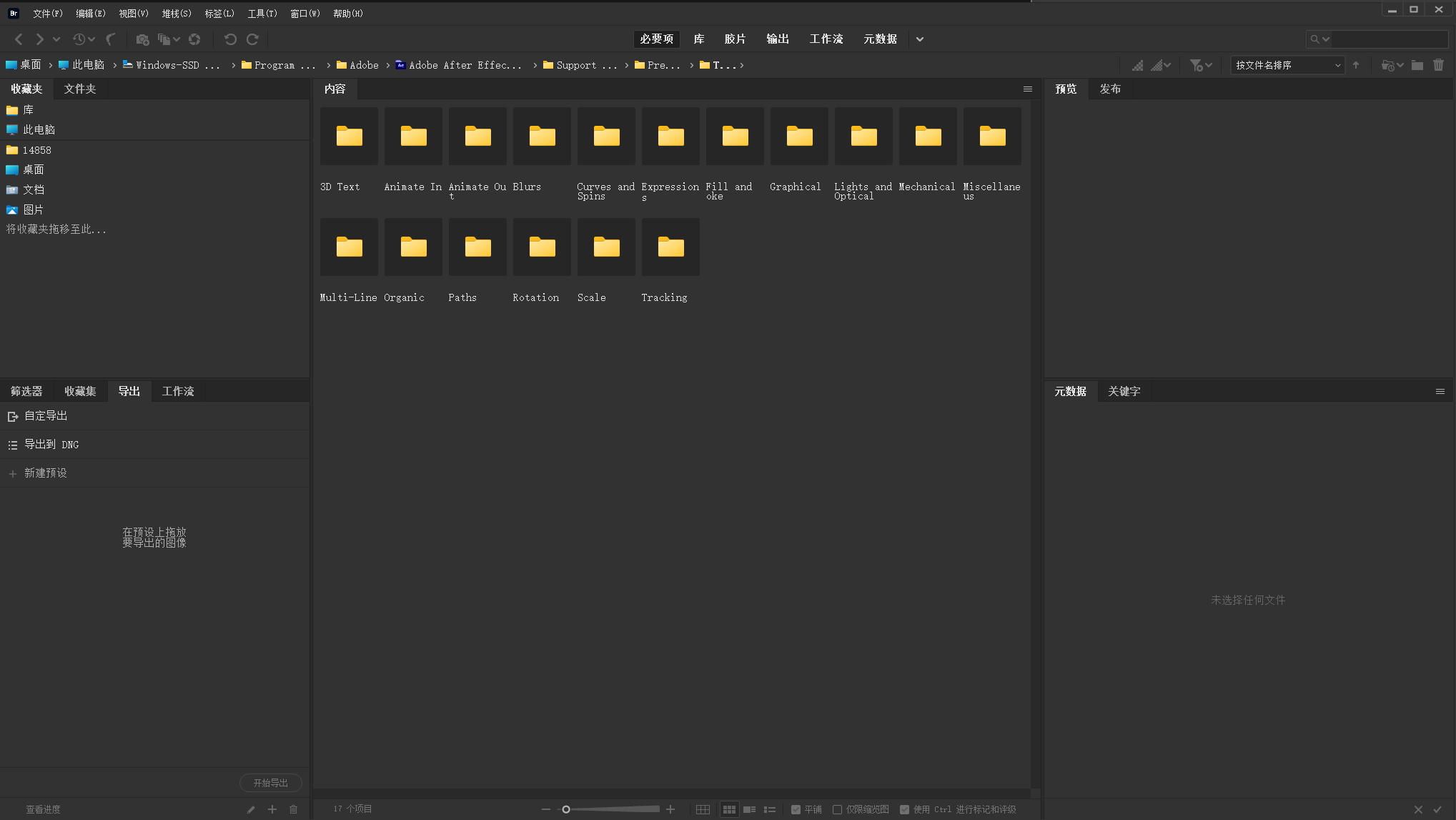Click the 开始导出 button
The image size is (1456, 820).
click(270, 783)
